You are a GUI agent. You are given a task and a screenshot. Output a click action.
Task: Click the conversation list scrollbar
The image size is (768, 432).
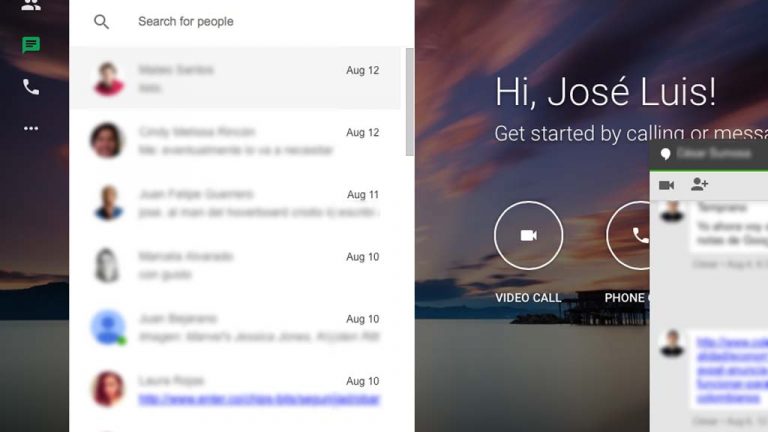pyautogui.click(x=409, y=102)
